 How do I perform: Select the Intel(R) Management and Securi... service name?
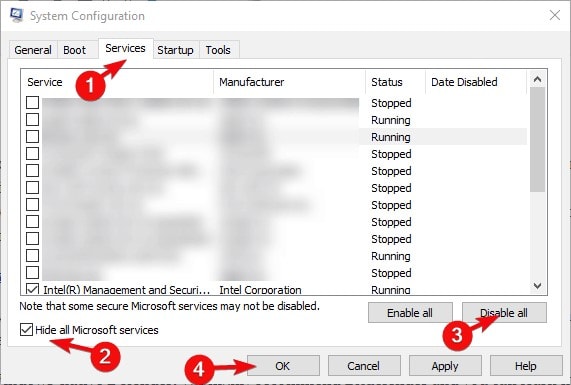point(127,290)
